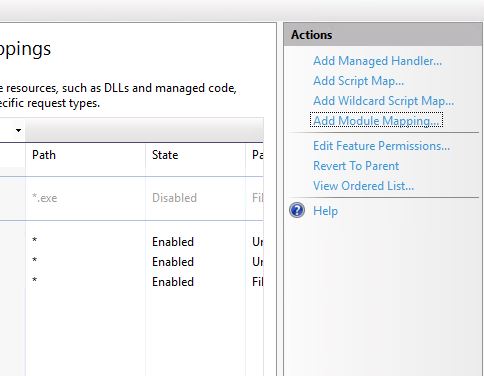This screenshot has height=376, width=484.
Task: Click the Actions pane header
Action: click(383, 35)
